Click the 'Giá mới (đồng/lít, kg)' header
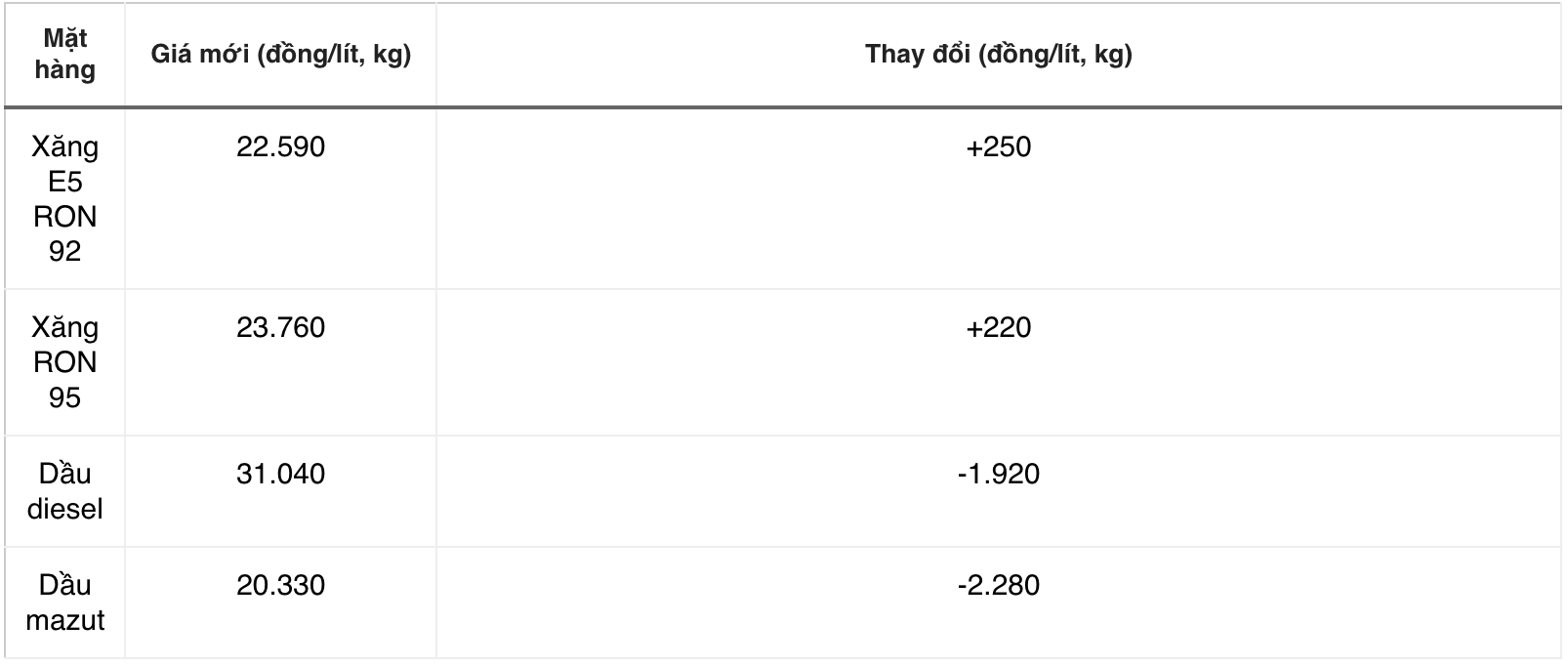1568x666 pixels. tap(280, 55)
